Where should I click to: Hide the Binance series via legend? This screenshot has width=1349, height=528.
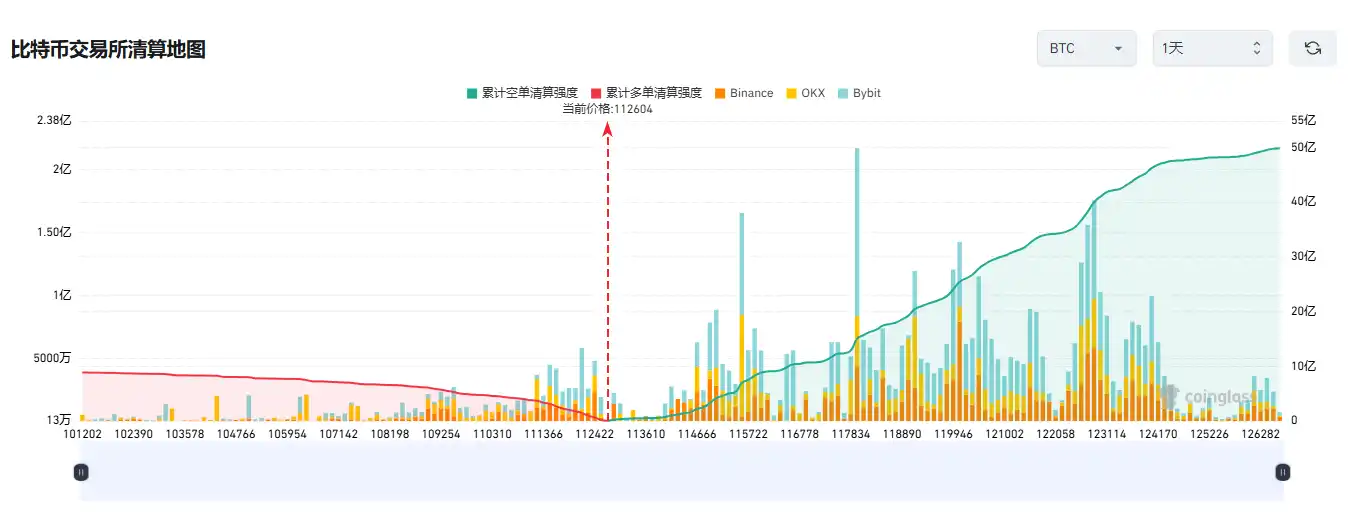pyautogui.click(x=744, y=93)
